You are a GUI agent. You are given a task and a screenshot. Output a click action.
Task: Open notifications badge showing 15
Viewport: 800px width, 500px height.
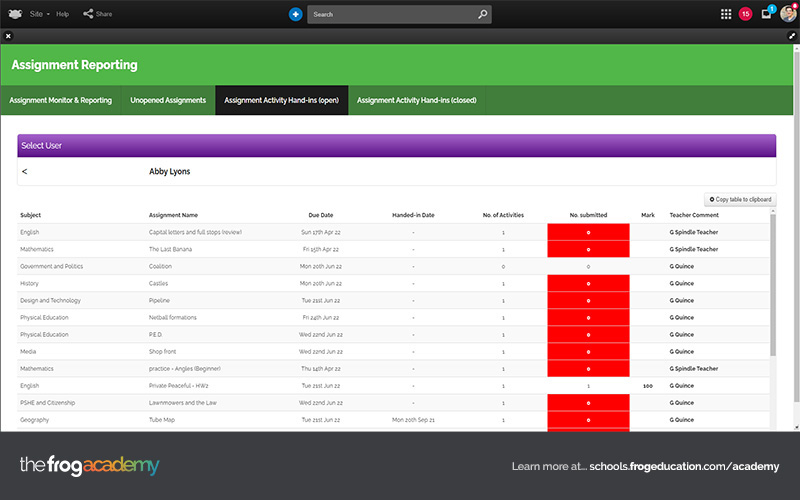tap(745, 14)
